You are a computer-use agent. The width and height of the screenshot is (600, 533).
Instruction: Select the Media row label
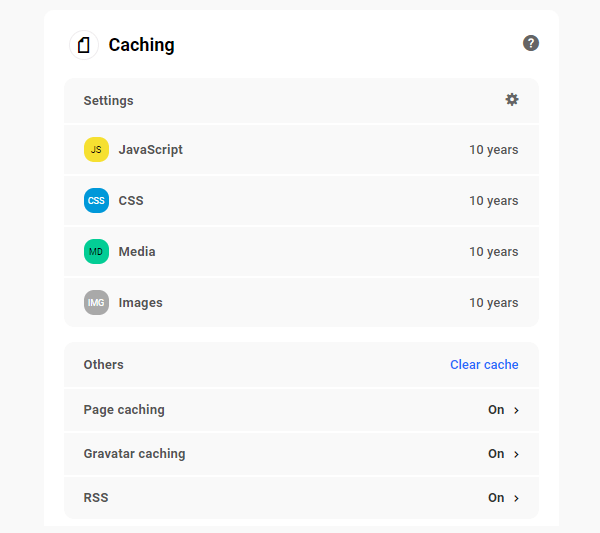pyautogui.click(x=137, y=252)
